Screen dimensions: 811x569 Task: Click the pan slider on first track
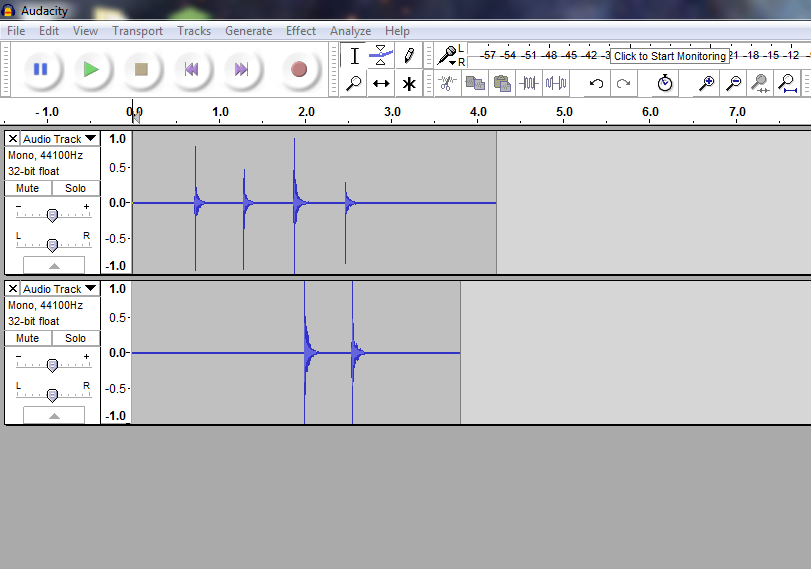point(52,245)
